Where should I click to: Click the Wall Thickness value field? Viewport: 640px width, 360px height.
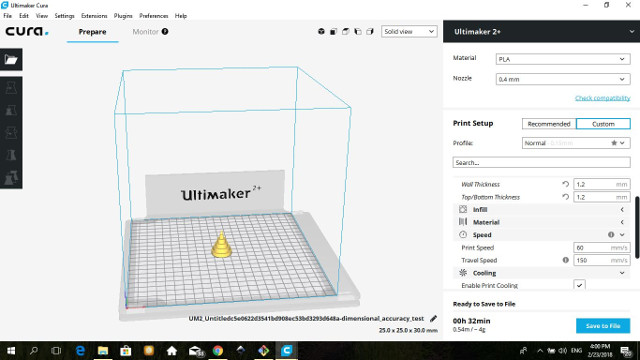tap(602, 184)
